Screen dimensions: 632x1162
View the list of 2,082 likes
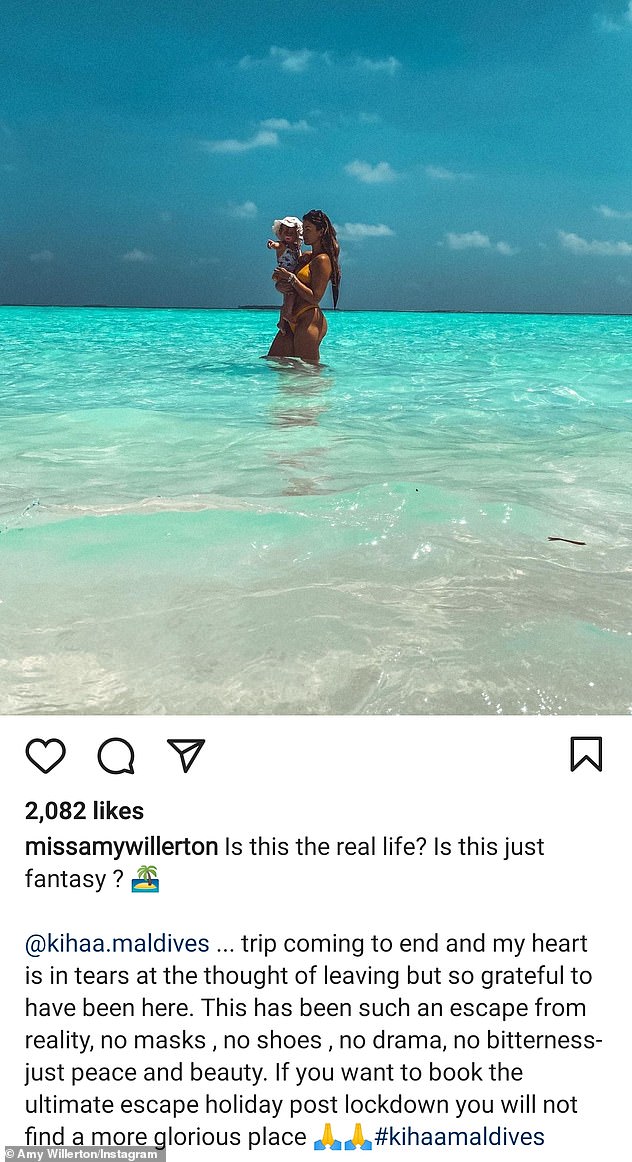(x=84, y=811)
